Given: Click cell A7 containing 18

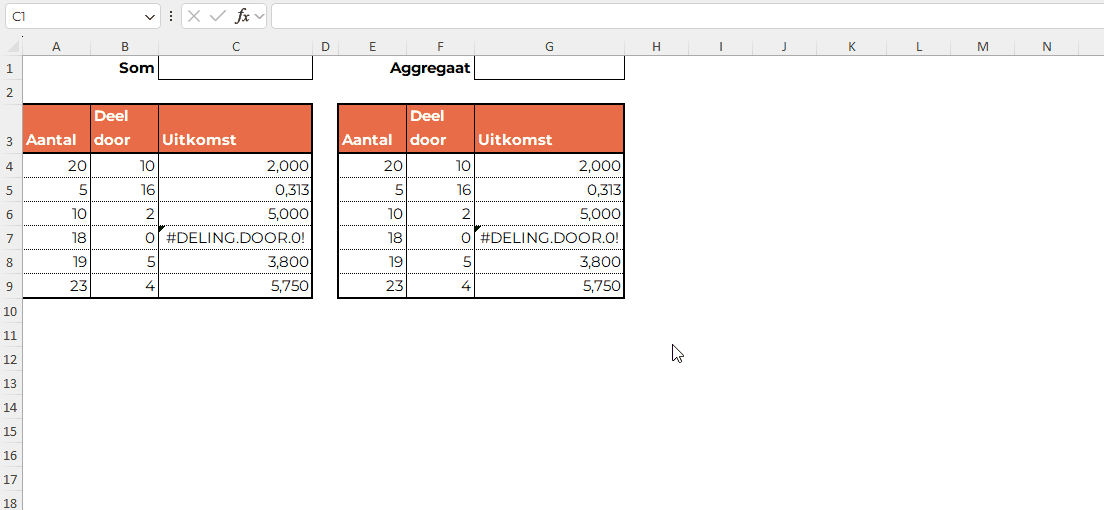Looking at the screenshot, I should pos(56,238).
